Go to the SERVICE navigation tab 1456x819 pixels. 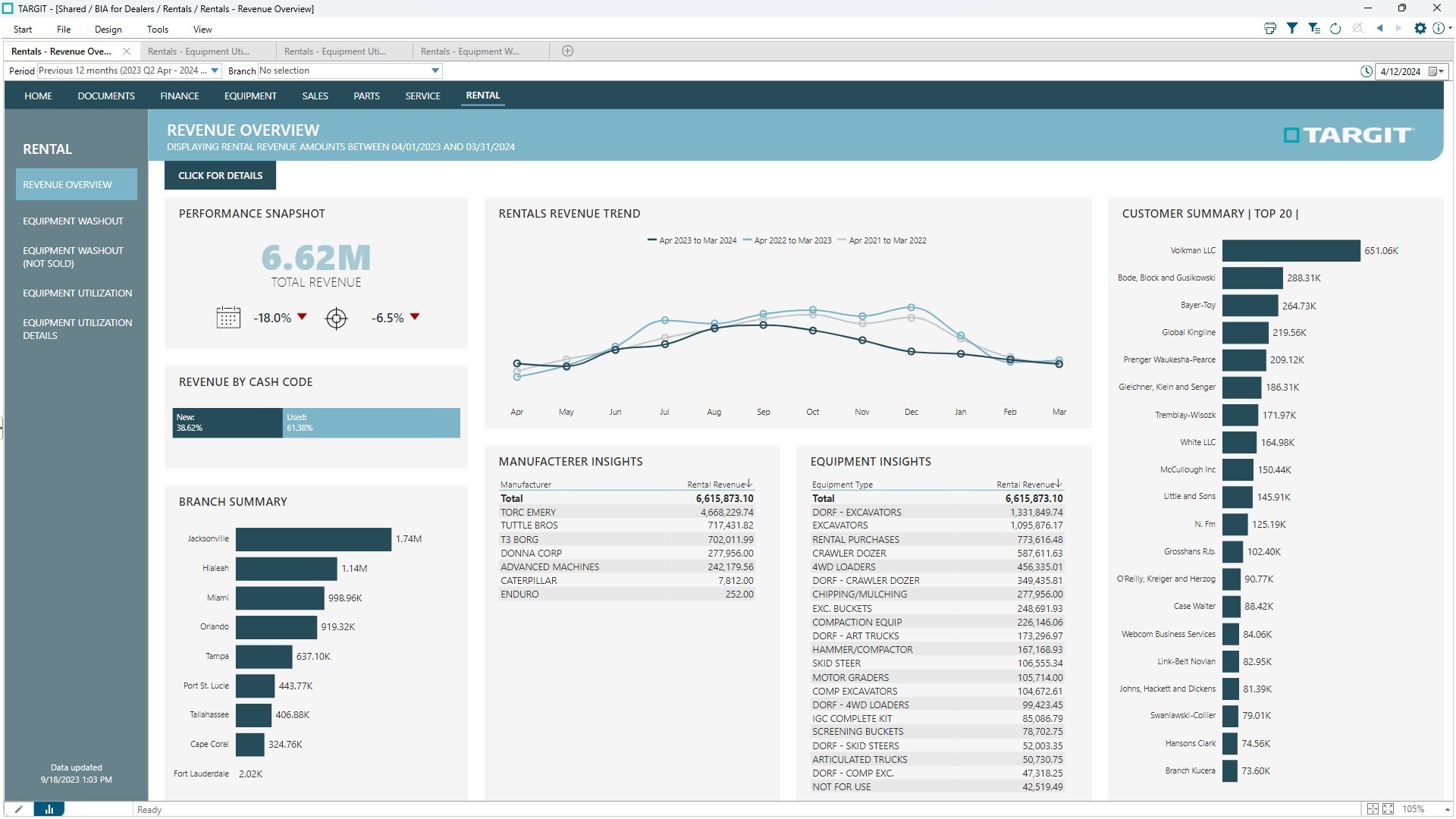(x=422, y=96)
